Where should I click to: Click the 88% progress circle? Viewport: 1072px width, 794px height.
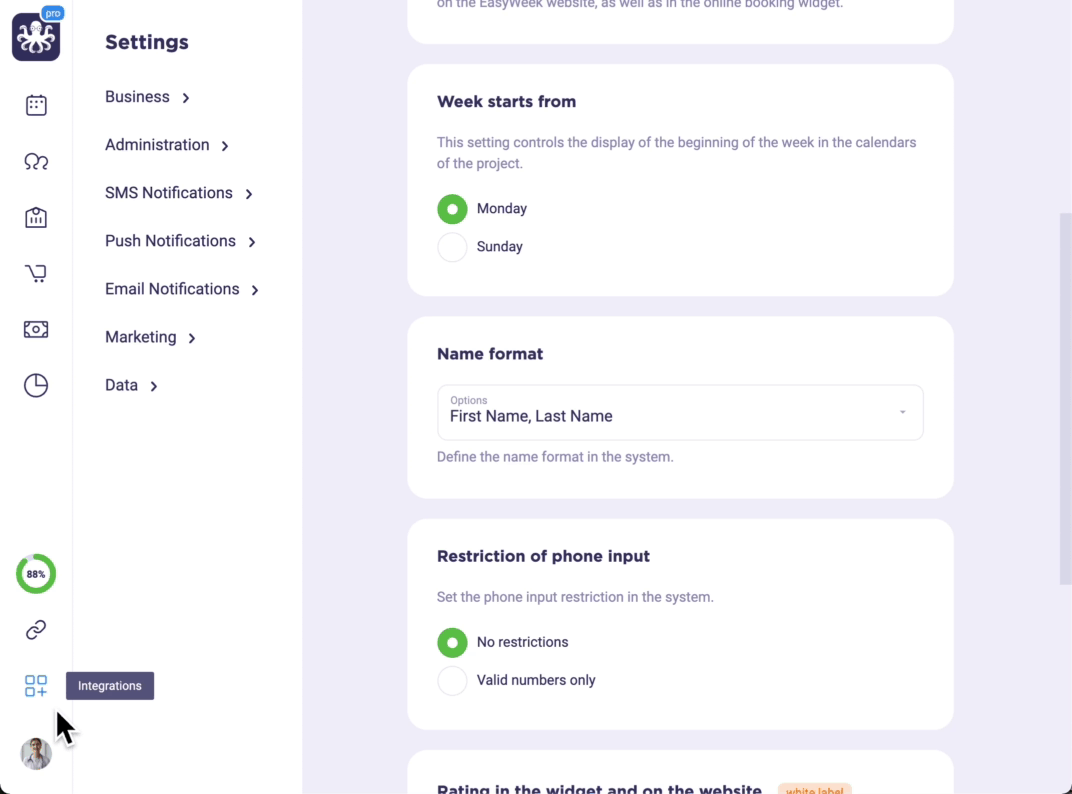[36, 574]
